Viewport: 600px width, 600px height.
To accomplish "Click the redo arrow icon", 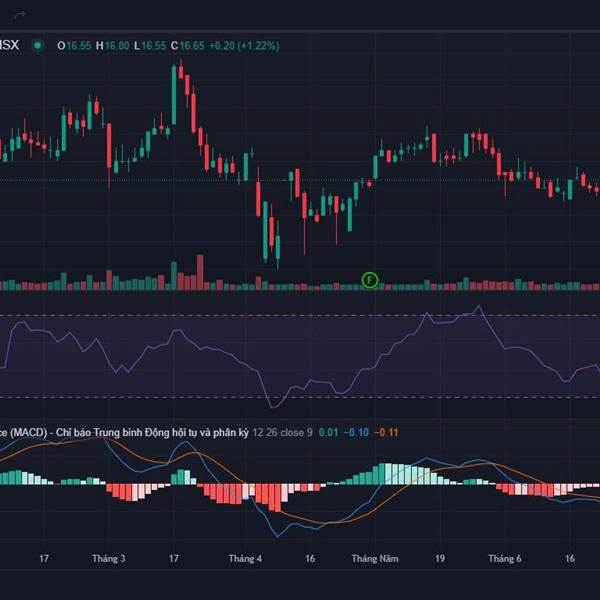I will coord(20,15).
